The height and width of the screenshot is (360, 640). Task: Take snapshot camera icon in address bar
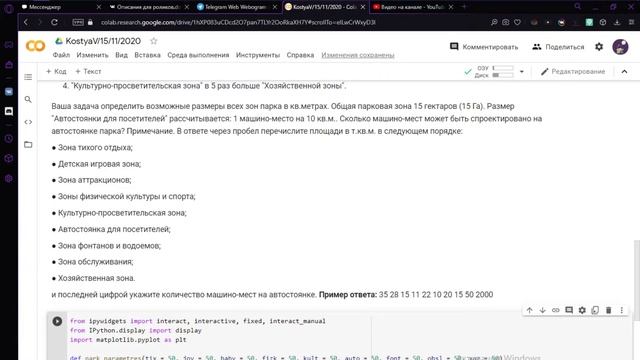click(x=506, y=22)
